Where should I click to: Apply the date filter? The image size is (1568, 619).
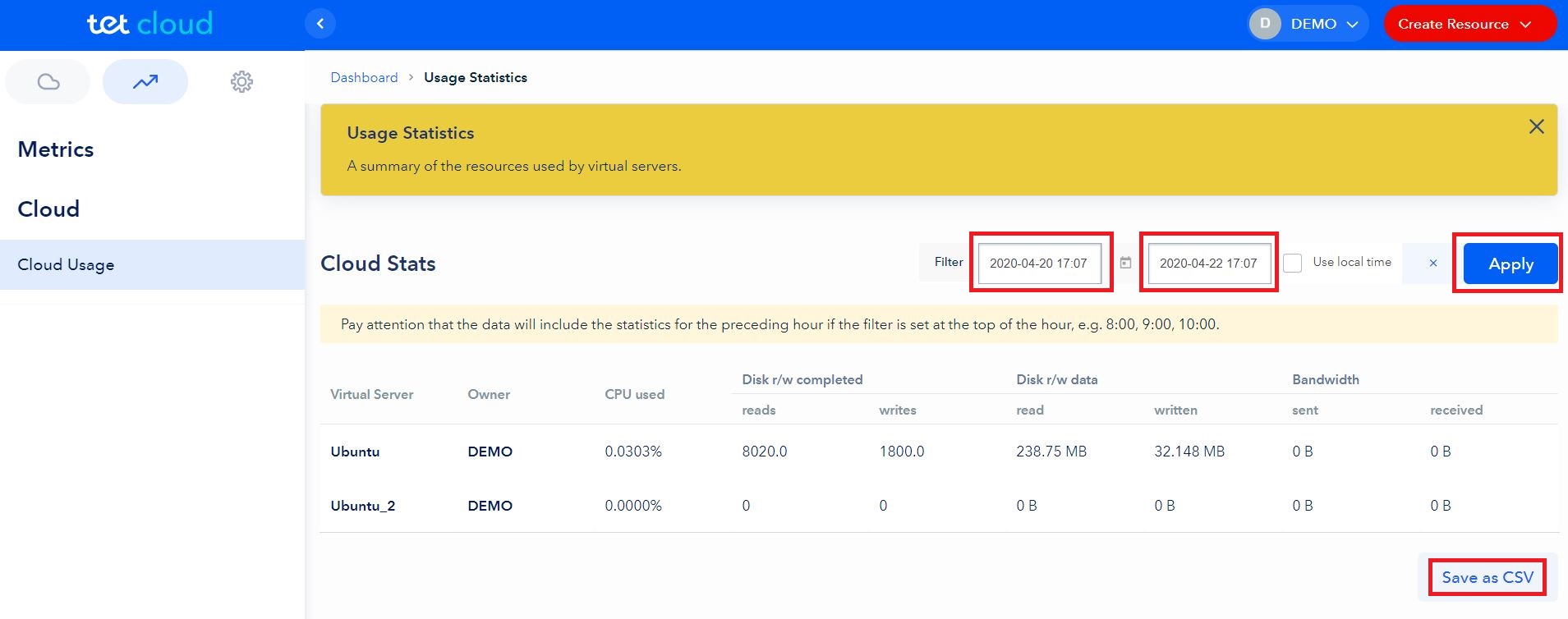click(1511, 264)
